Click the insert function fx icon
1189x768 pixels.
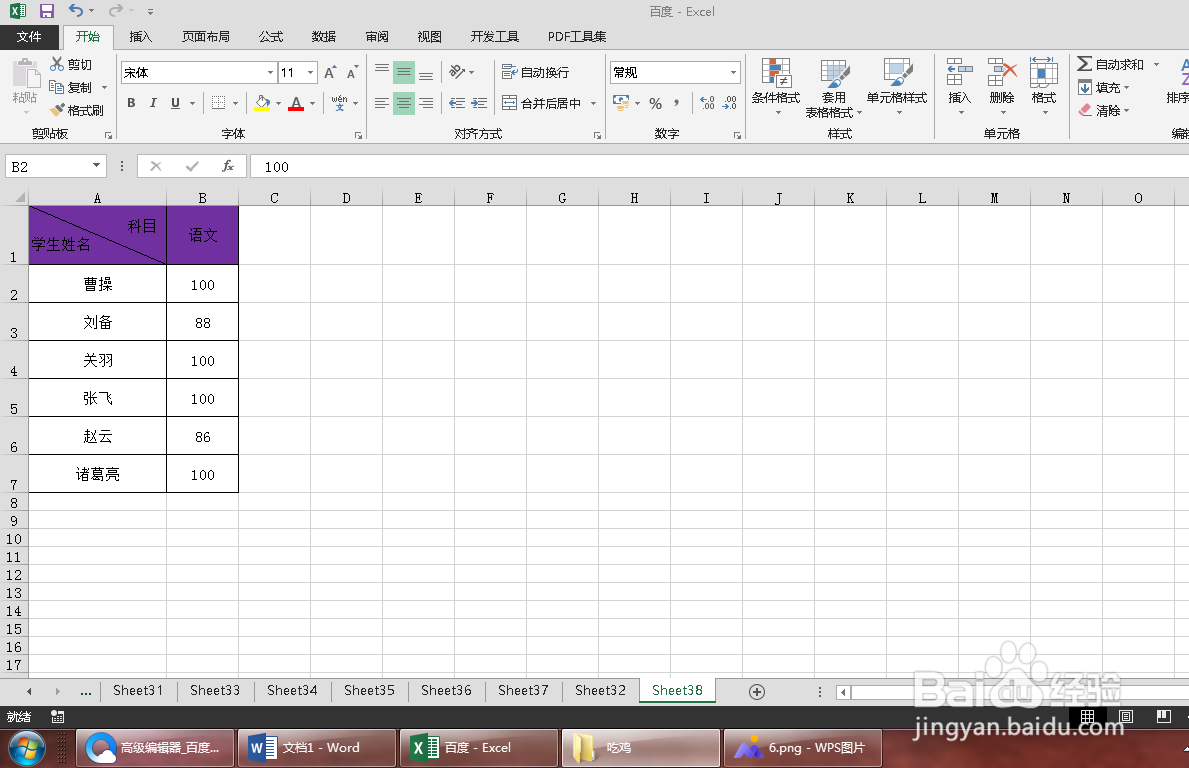227,166
